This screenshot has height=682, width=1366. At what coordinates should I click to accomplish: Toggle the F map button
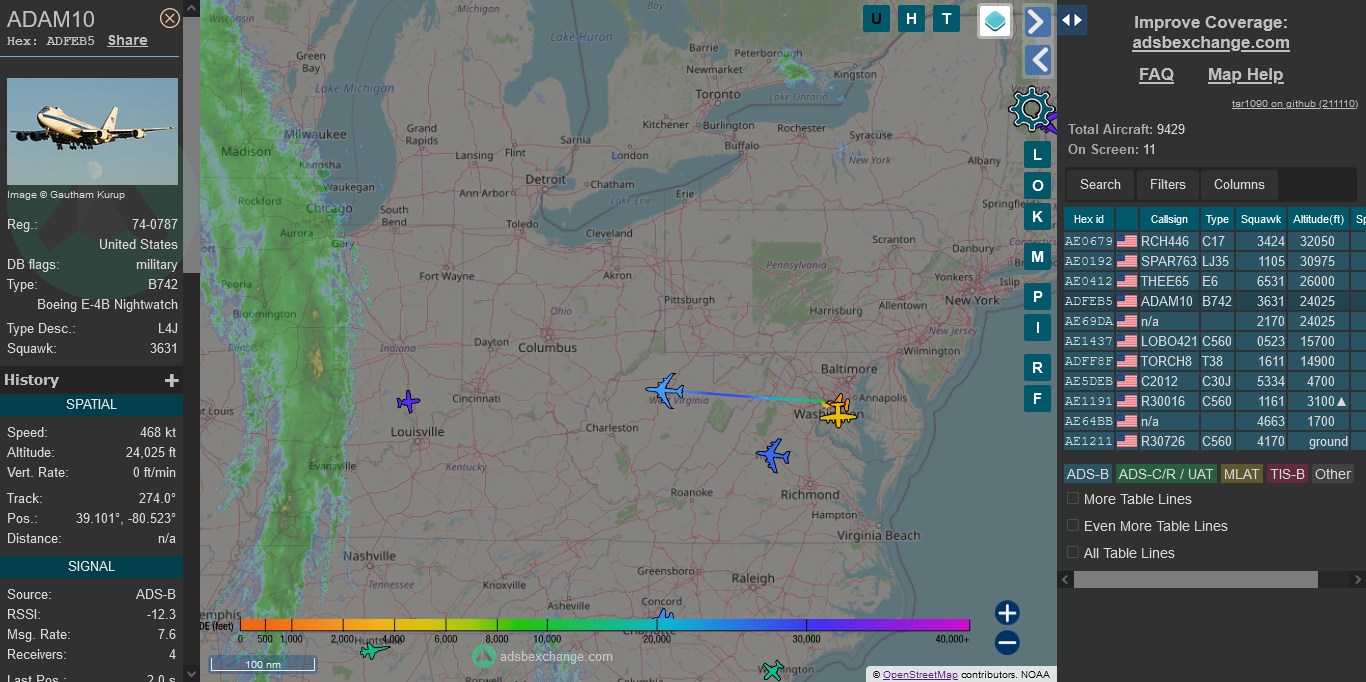(1037, 398)
